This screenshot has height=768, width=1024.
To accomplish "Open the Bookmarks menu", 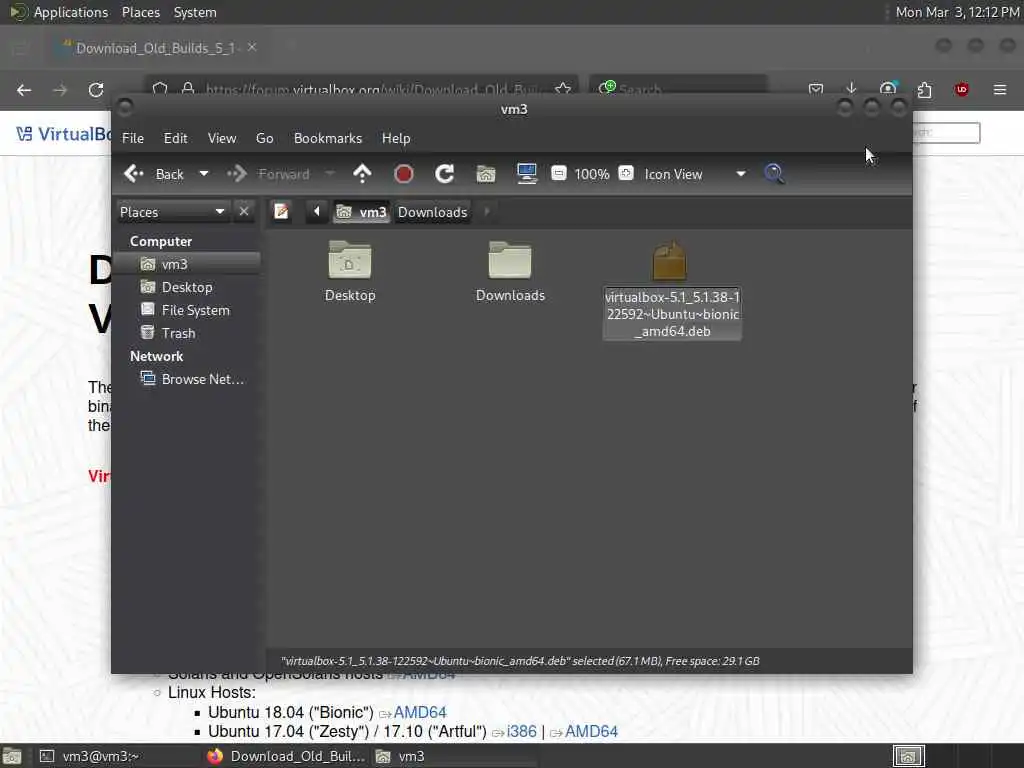I will 328,138.
